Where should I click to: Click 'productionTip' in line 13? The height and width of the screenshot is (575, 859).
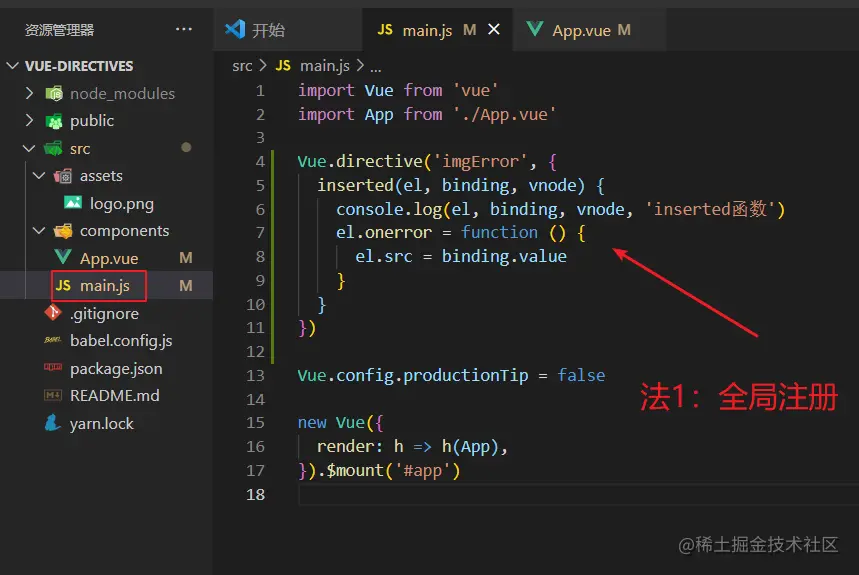click(x=466, y=376)
